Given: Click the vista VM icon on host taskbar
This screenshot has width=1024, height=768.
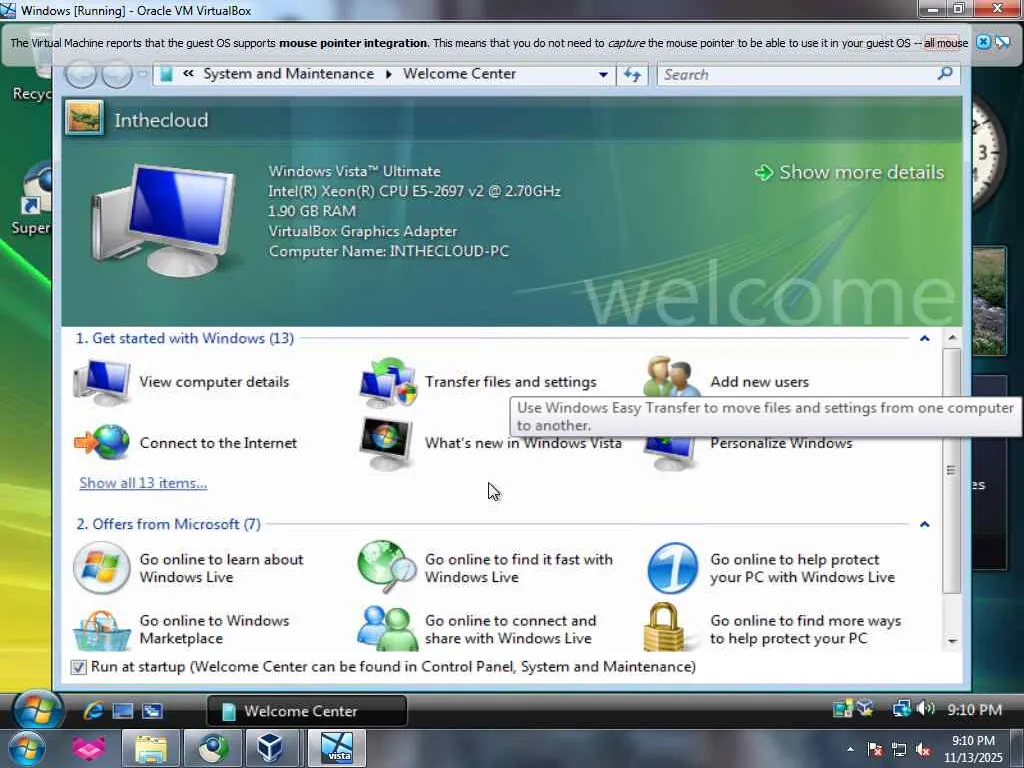Looking at the screenshot, I should click(x=337, y=748).
